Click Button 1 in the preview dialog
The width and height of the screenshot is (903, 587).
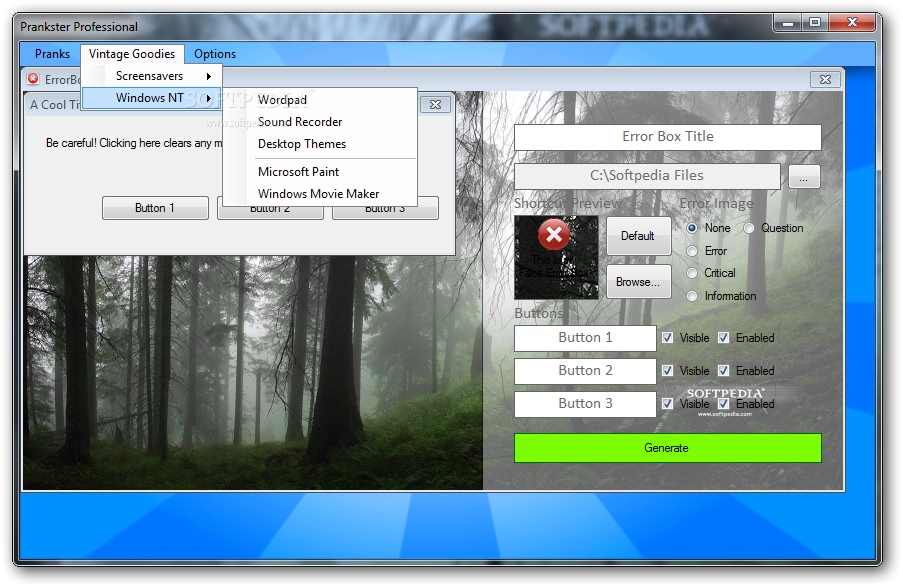pos(155,208)
